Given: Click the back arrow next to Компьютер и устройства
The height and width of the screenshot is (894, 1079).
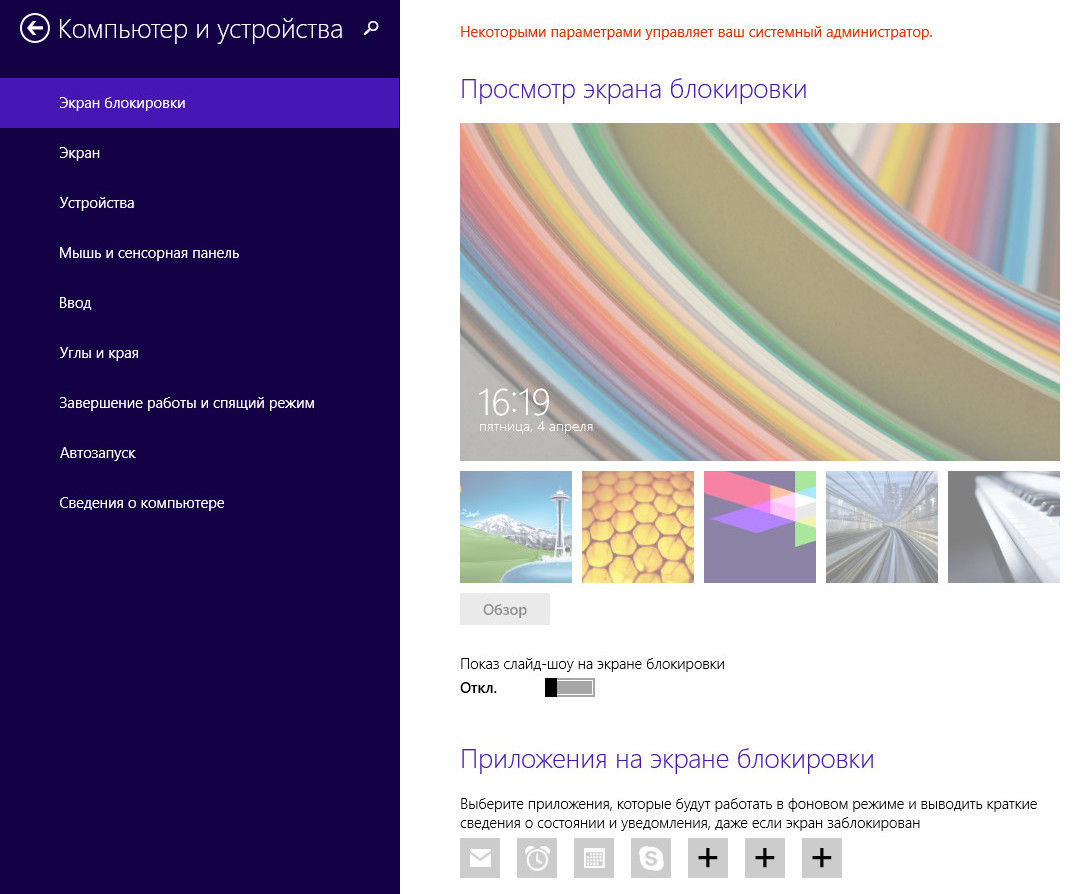Looking at the screenshot, I should click(x=35, y=29).
